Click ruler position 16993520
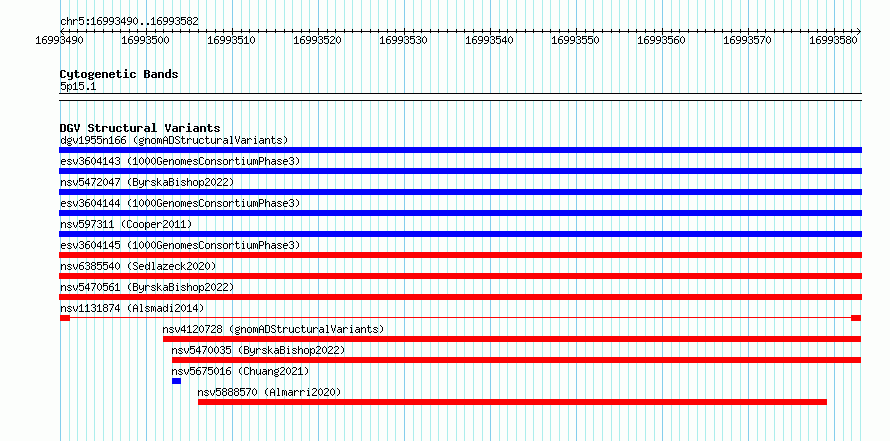The width and height of the screenshot is (890, 441). pyautogui.click(x=317, y=40)
